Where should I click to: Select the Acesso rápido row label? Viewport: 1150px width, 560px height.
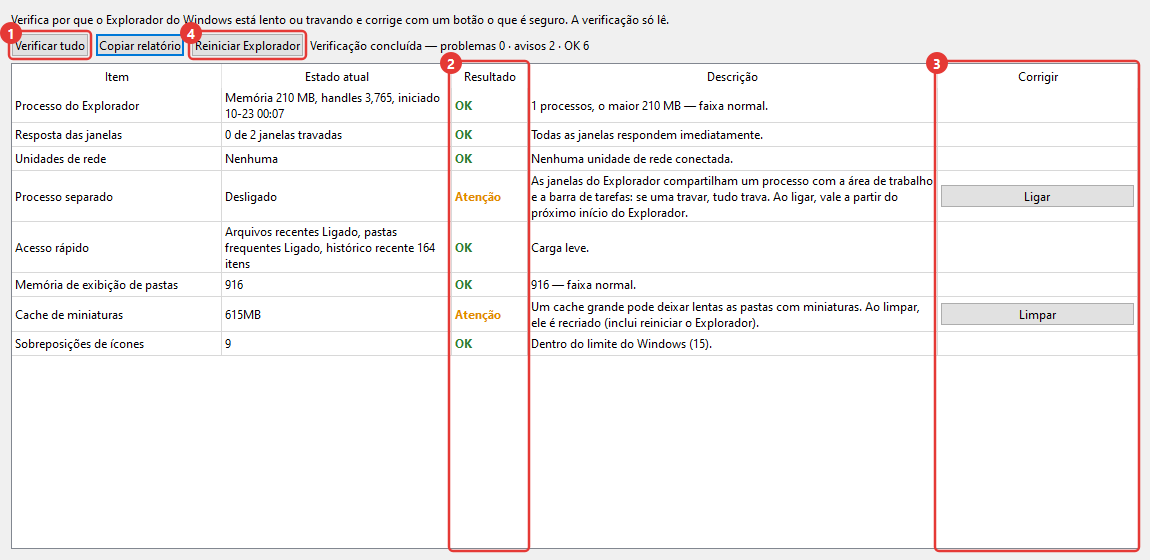point(52,248)
